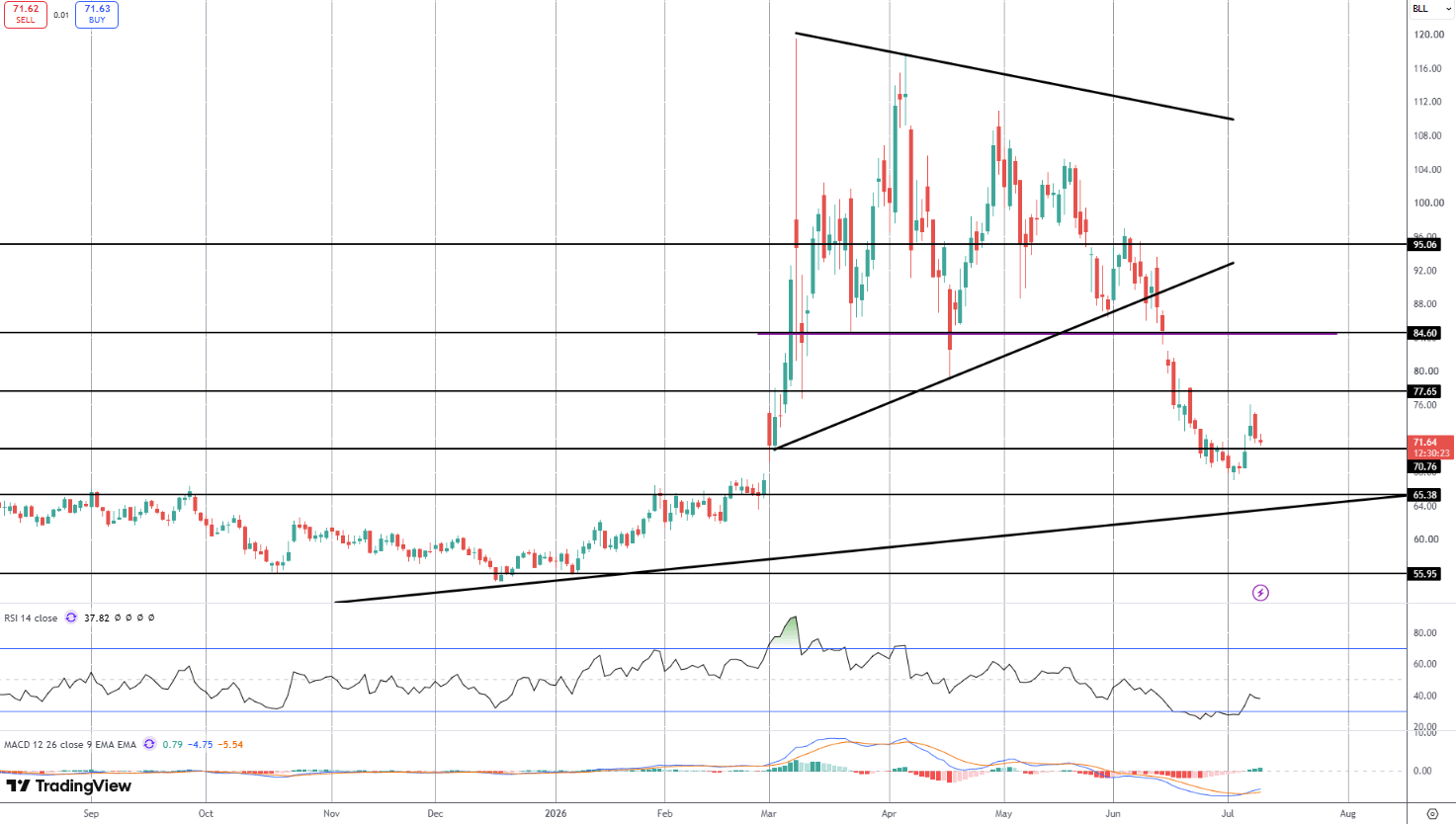Click the 77.65 horizontal line price label
This screenshot has height=824, width=1456.
[x=1425, y=391]
